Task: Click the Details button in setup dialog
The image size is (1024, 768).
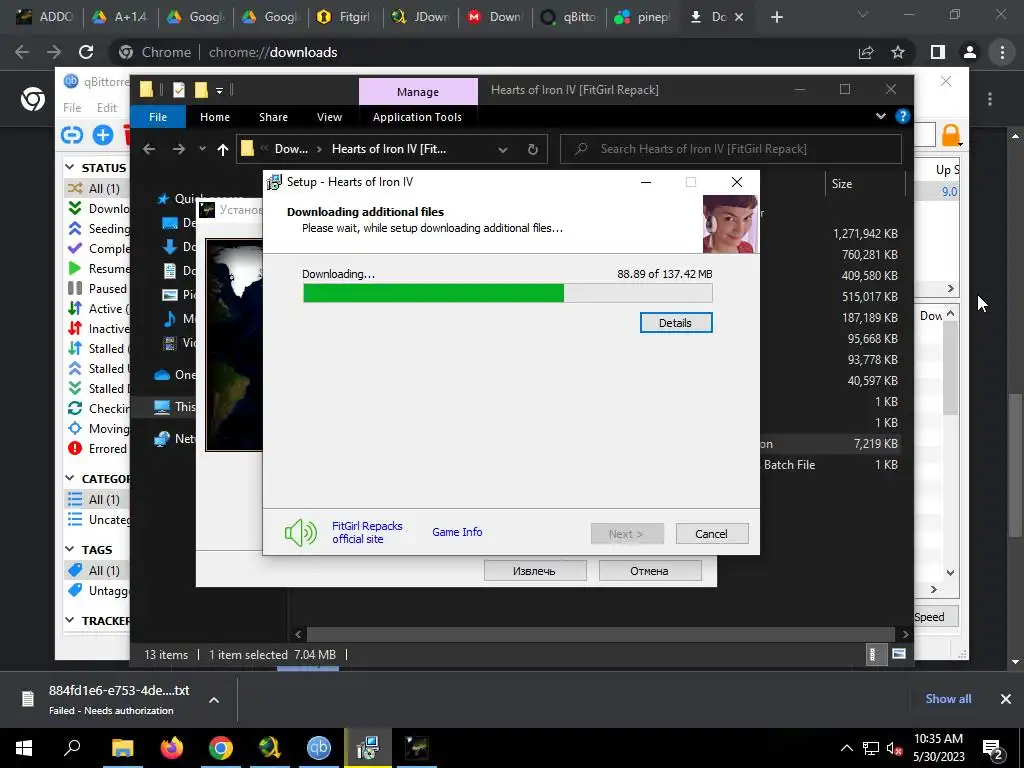Action: click(x=675, y=323)
